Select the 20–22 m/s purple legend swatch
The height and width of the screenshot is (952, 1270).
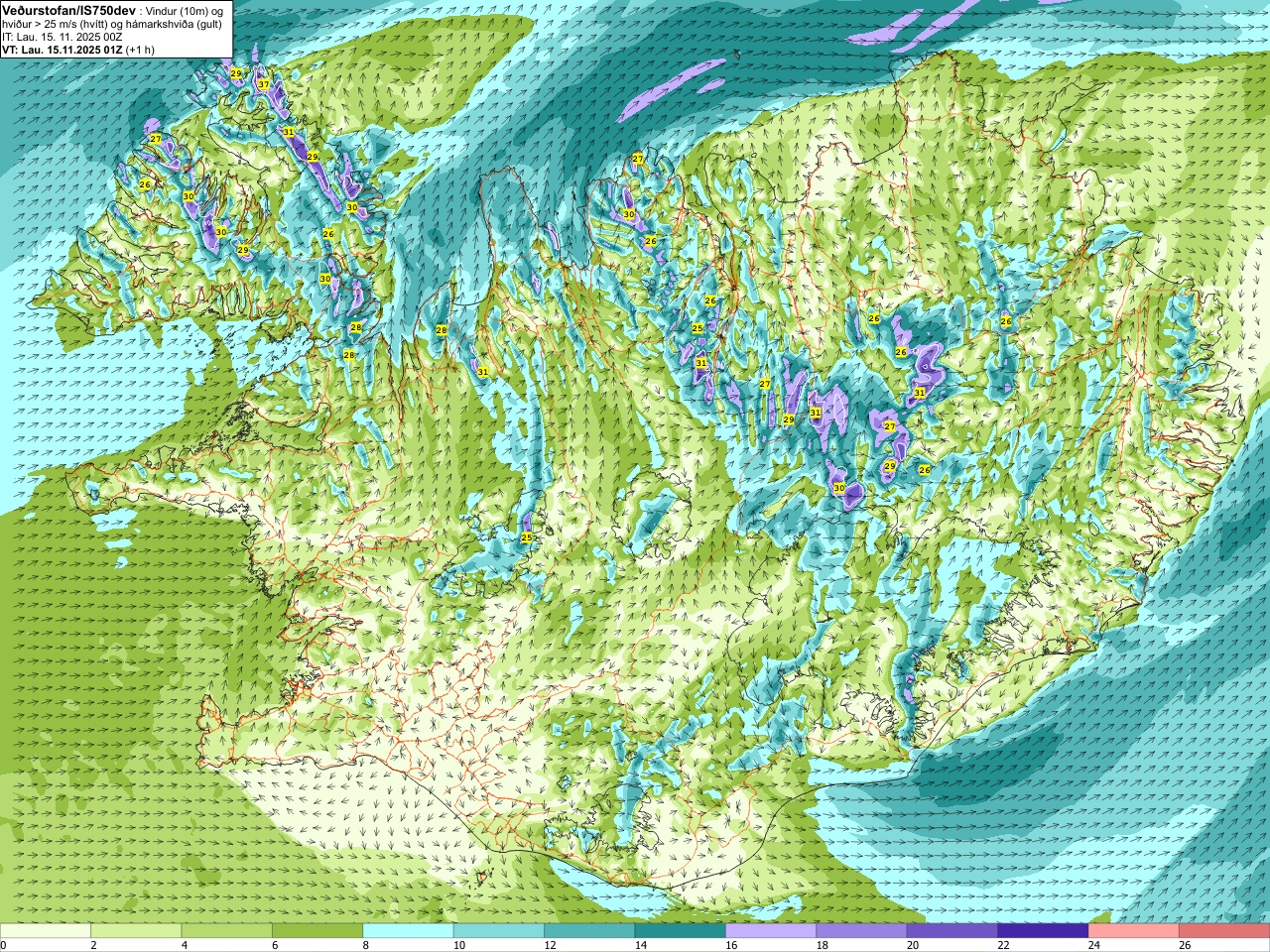[952, 931]
